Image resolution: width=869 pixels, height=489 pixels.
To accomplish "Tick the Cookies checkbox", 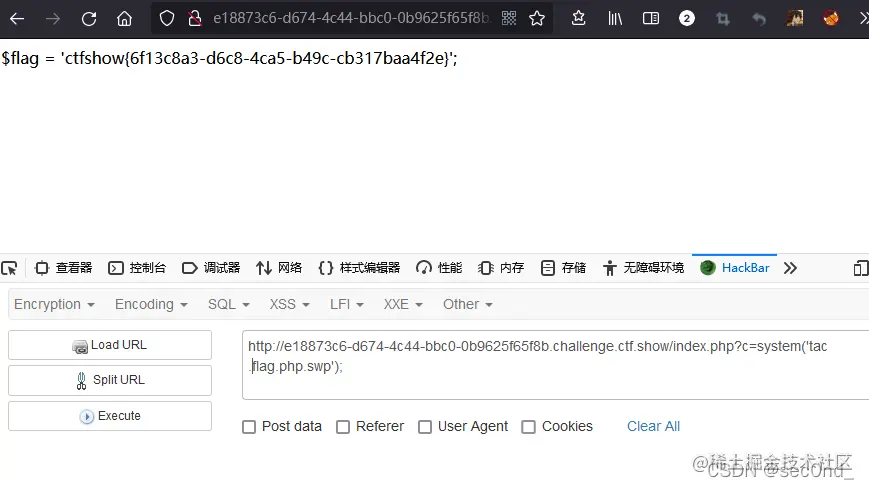I will pos(529,427).
